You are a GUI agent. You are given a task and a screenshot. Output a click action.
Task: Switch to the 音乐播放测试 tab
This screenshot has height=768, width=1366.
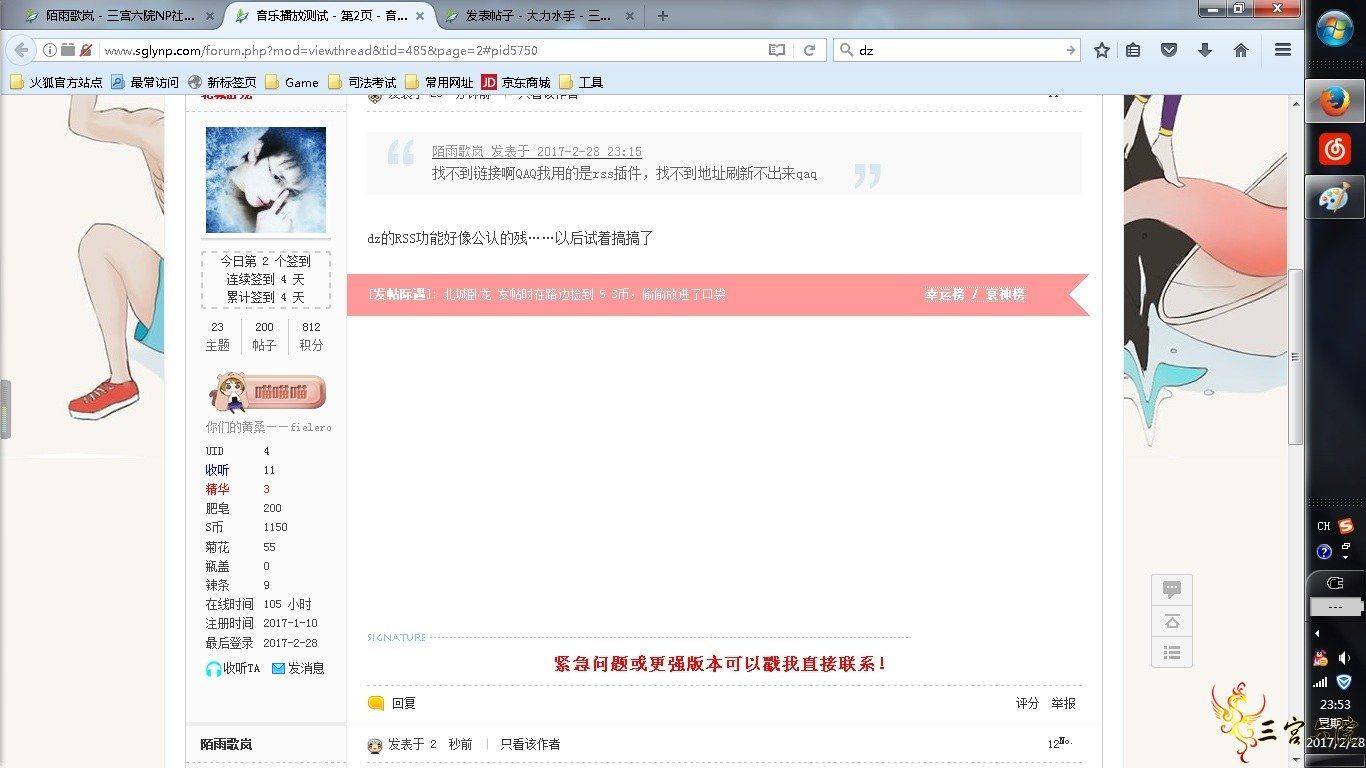coord(329,16)
